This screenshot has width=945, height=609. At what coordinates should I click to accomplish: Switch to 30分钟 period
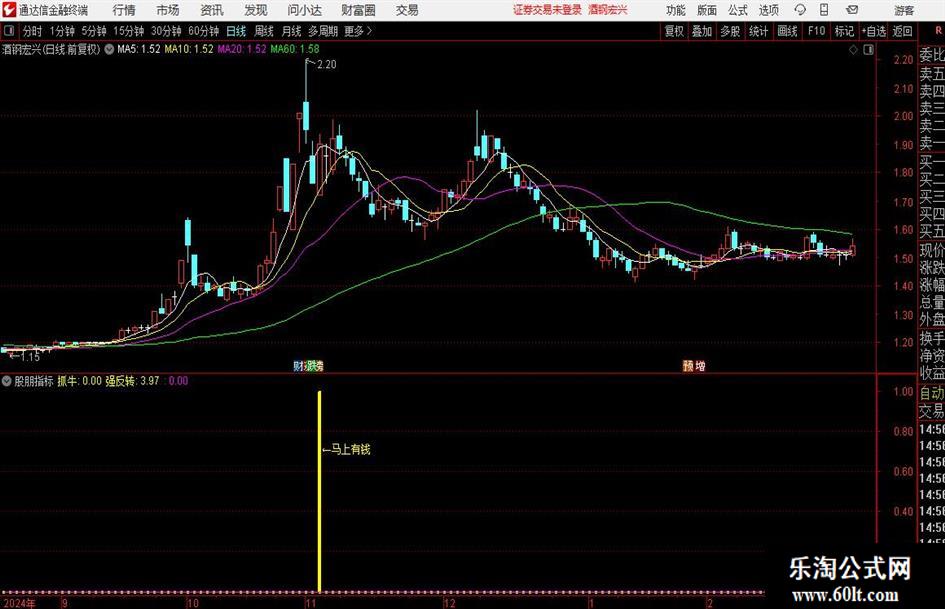point(166,31)
